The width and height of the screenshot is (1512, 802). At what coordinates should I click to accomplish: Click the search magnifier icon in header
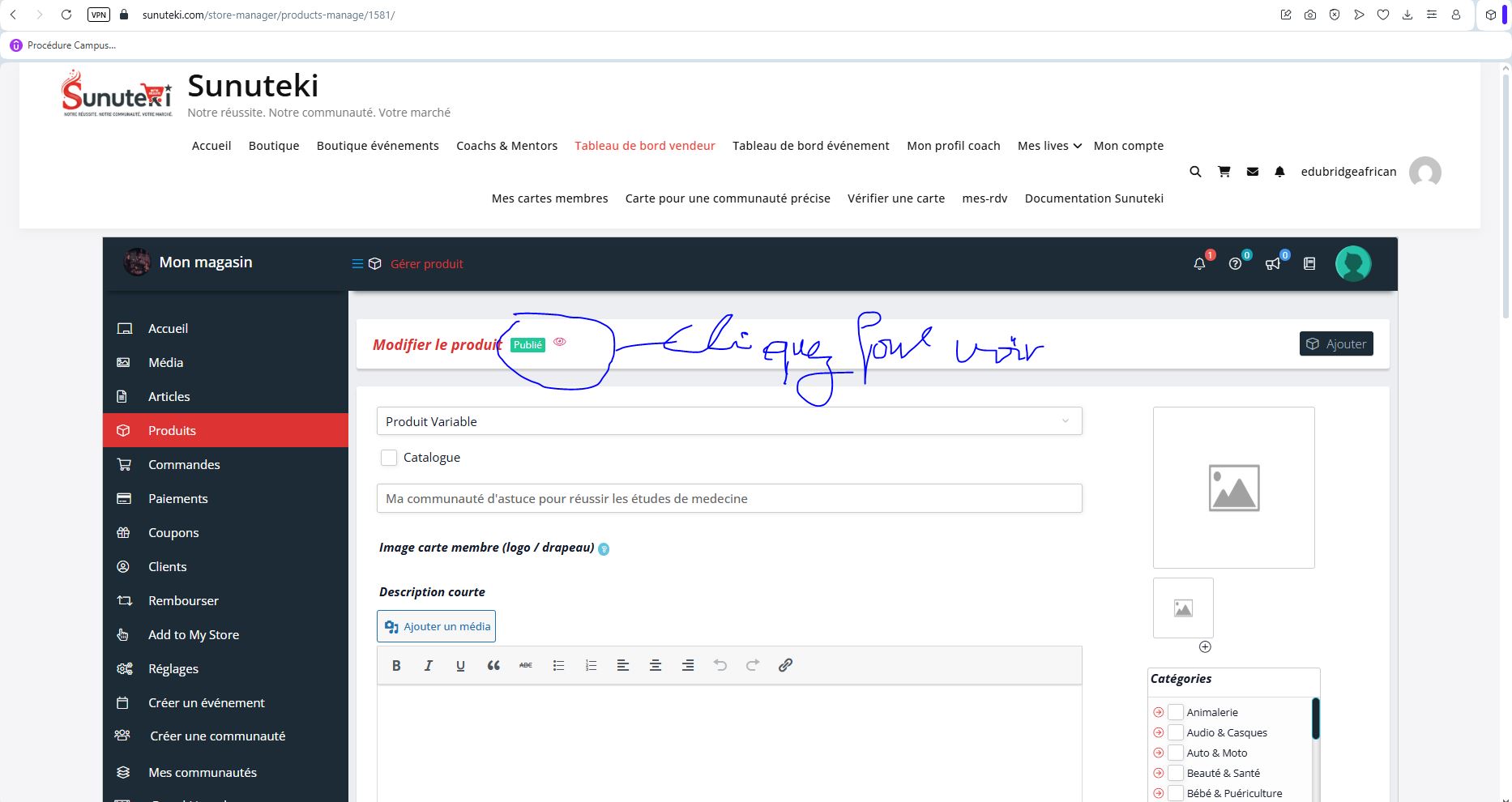coord(1195,172)
